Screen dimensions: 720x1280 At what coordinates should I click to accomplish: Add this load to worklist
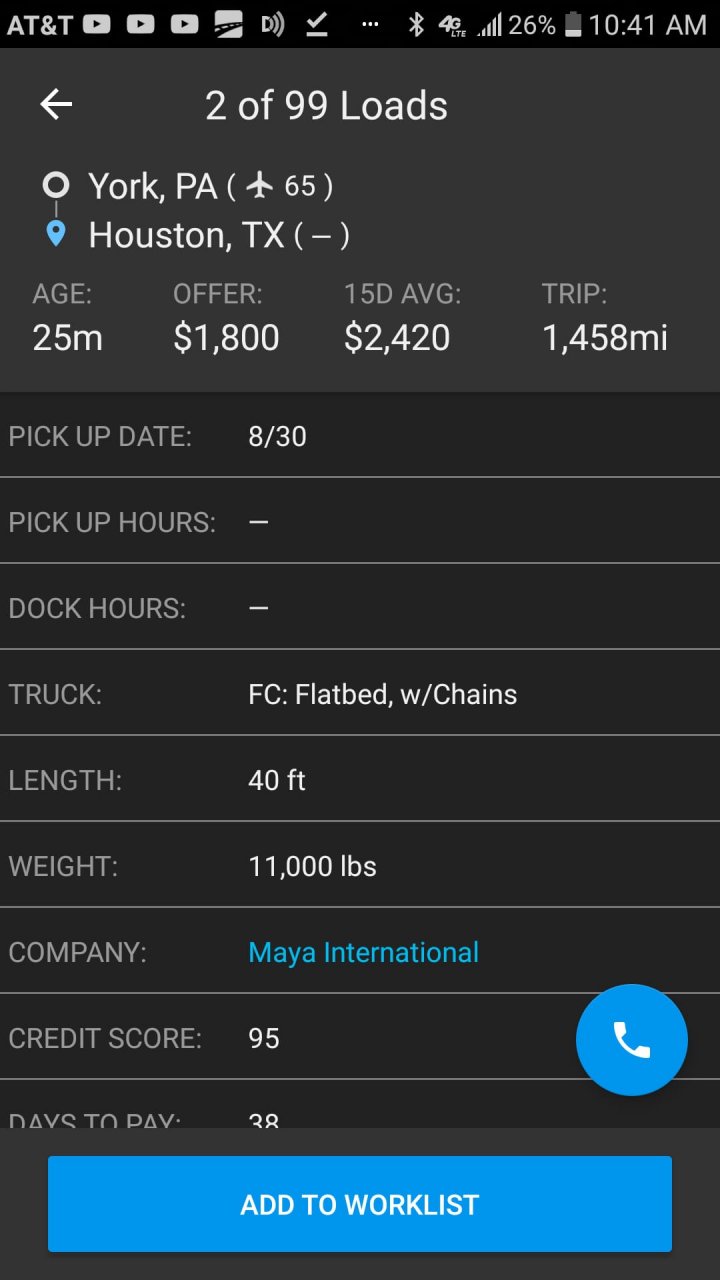point(360,1204)
